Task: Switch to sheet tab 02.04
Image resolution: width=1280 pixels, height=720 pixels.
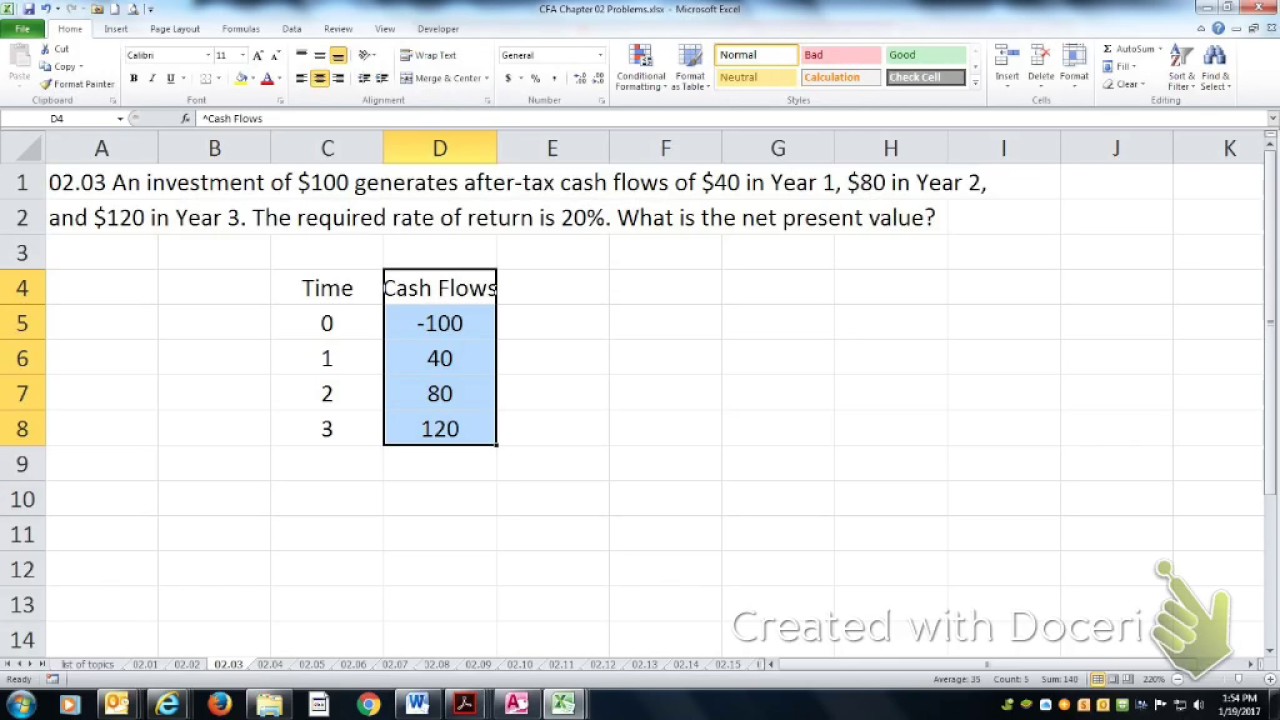Action: (270, 664)
